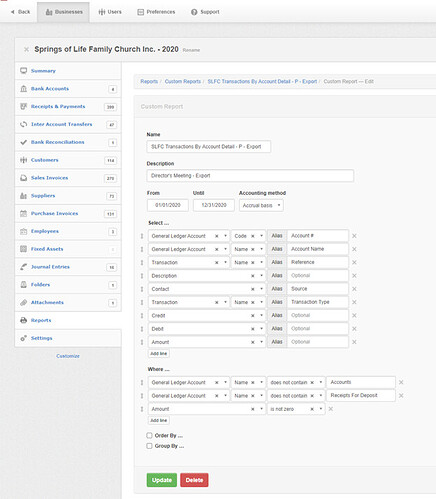Enable the Order By checkbox

149,435
